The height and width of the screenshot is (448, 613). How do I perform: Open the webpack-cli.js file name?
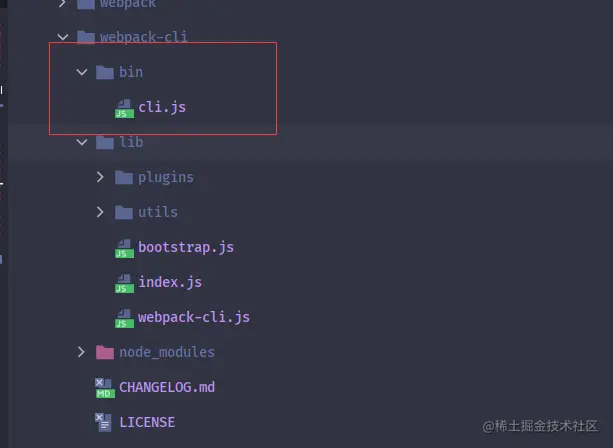tap(194, 317)
